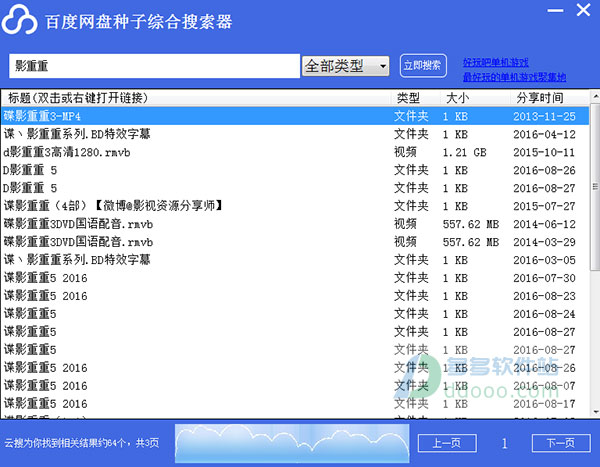Click the date 2015-07-27 cell
Screen dimensions: 600x467
point(544,206)
